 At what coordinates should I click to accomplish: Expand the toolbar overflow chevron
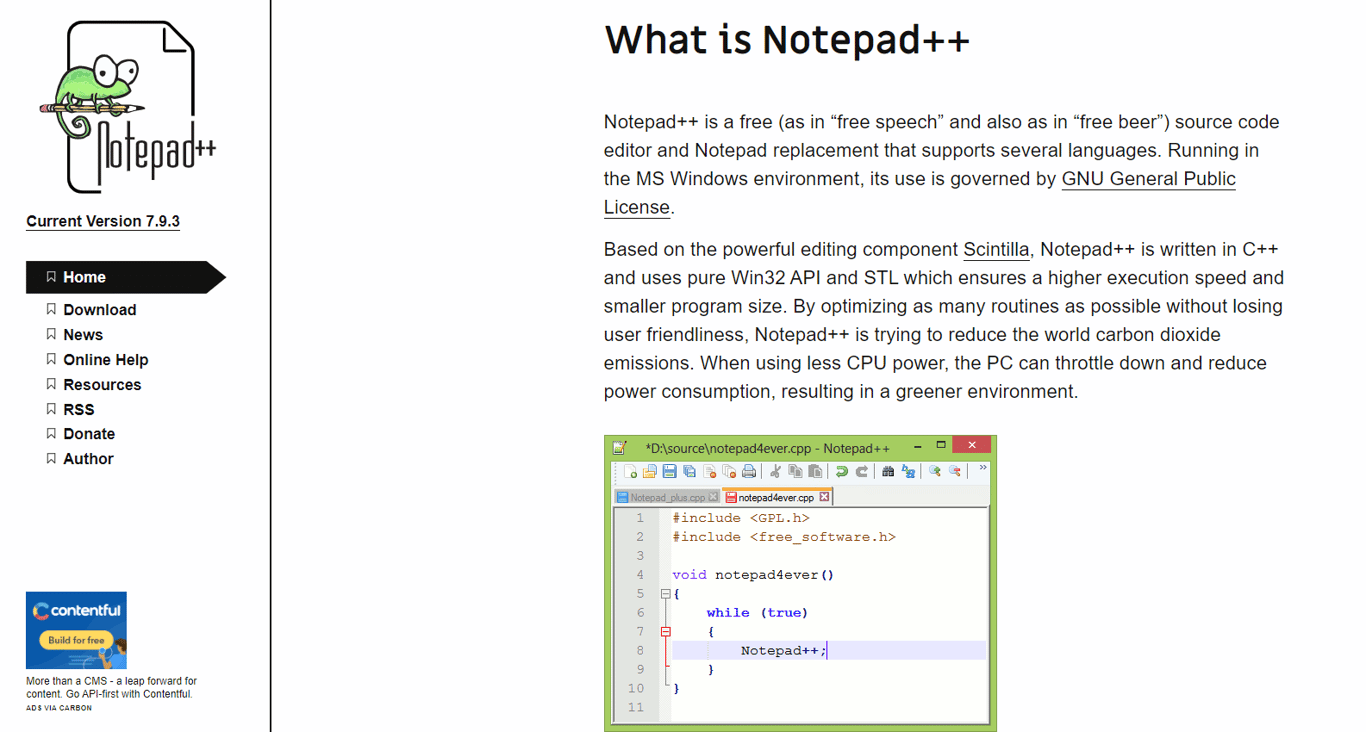(x=983, y=468)
